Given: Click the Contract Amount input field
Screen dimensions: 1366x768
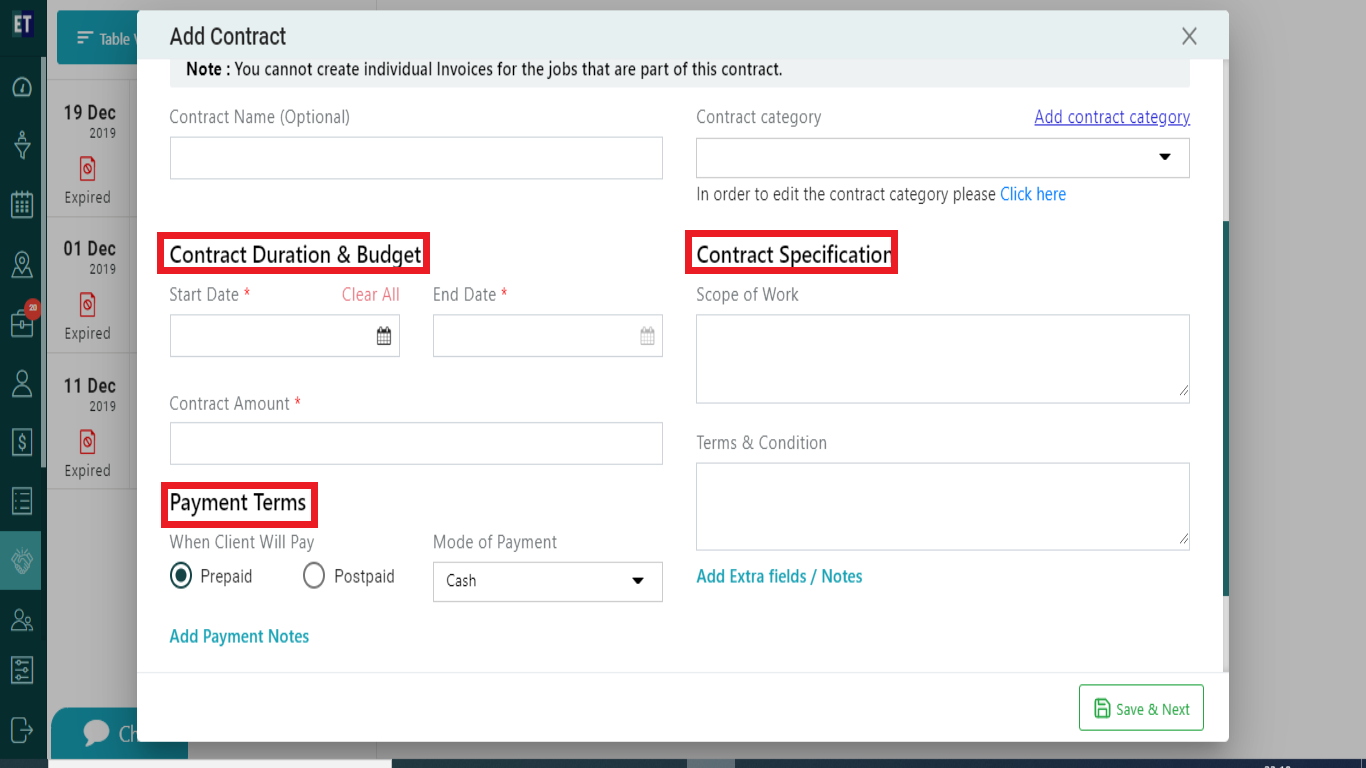Looking at the screenshot, I should point(416,444).
